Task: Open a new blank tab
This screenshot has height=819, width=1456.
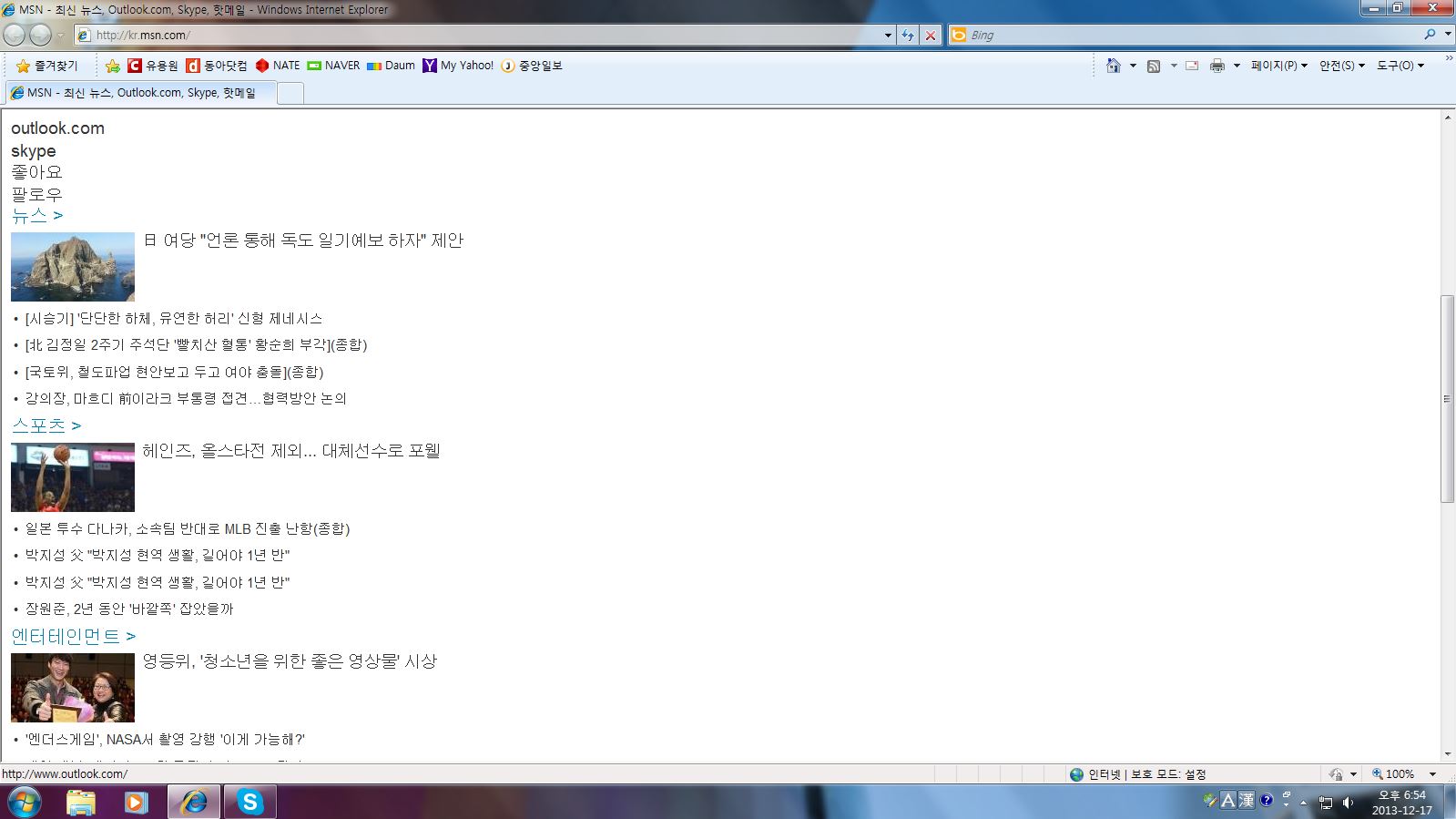Action: [x=290, y=93]
